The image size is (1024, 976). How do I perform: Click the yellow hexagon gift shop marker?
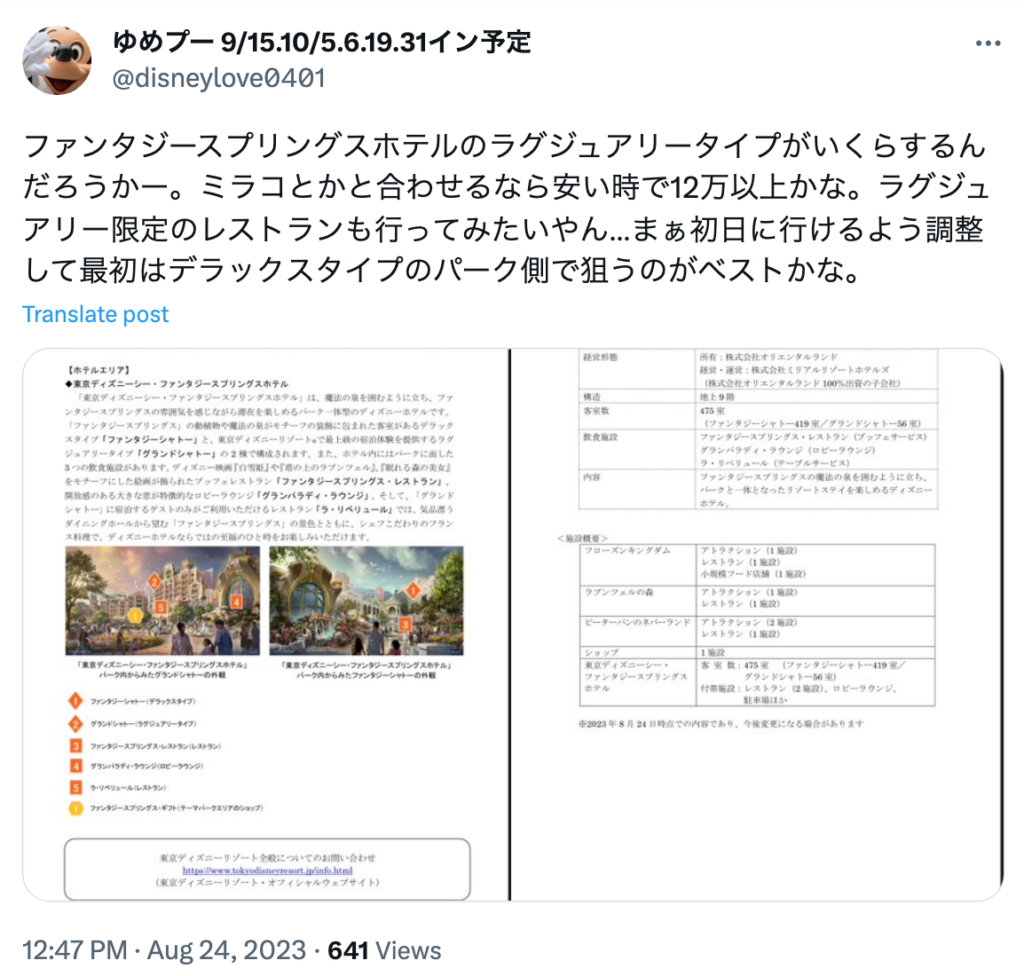(x=76, y=808)
